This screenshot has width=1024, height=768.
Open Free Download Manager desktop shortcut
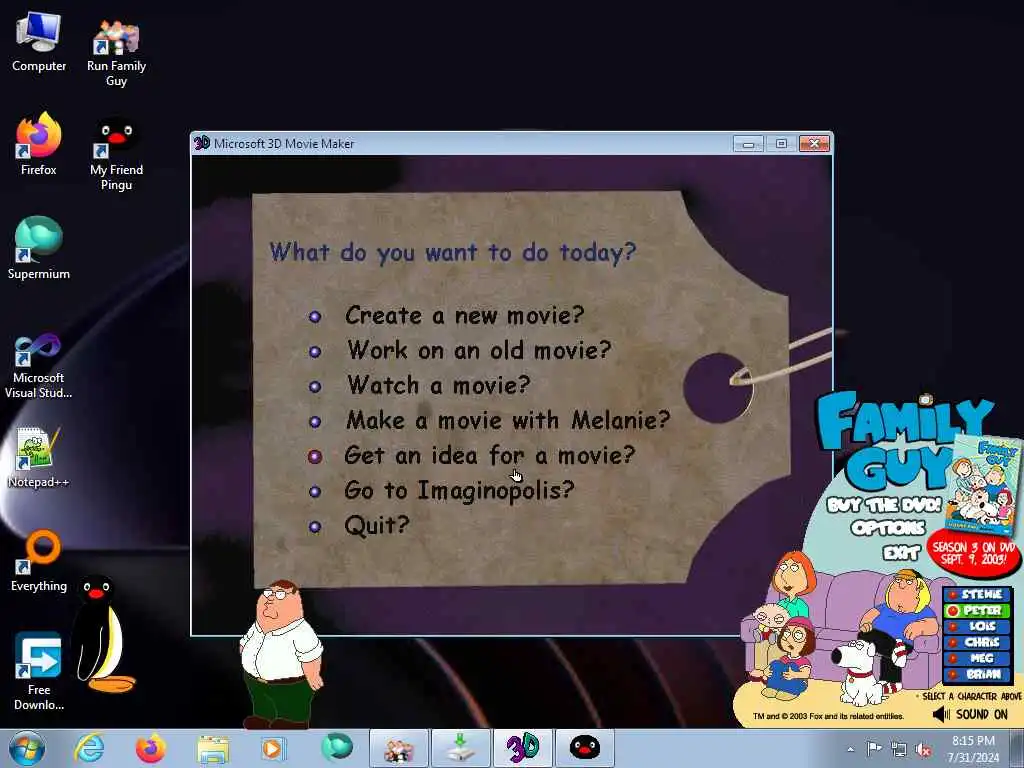(39, 673)
